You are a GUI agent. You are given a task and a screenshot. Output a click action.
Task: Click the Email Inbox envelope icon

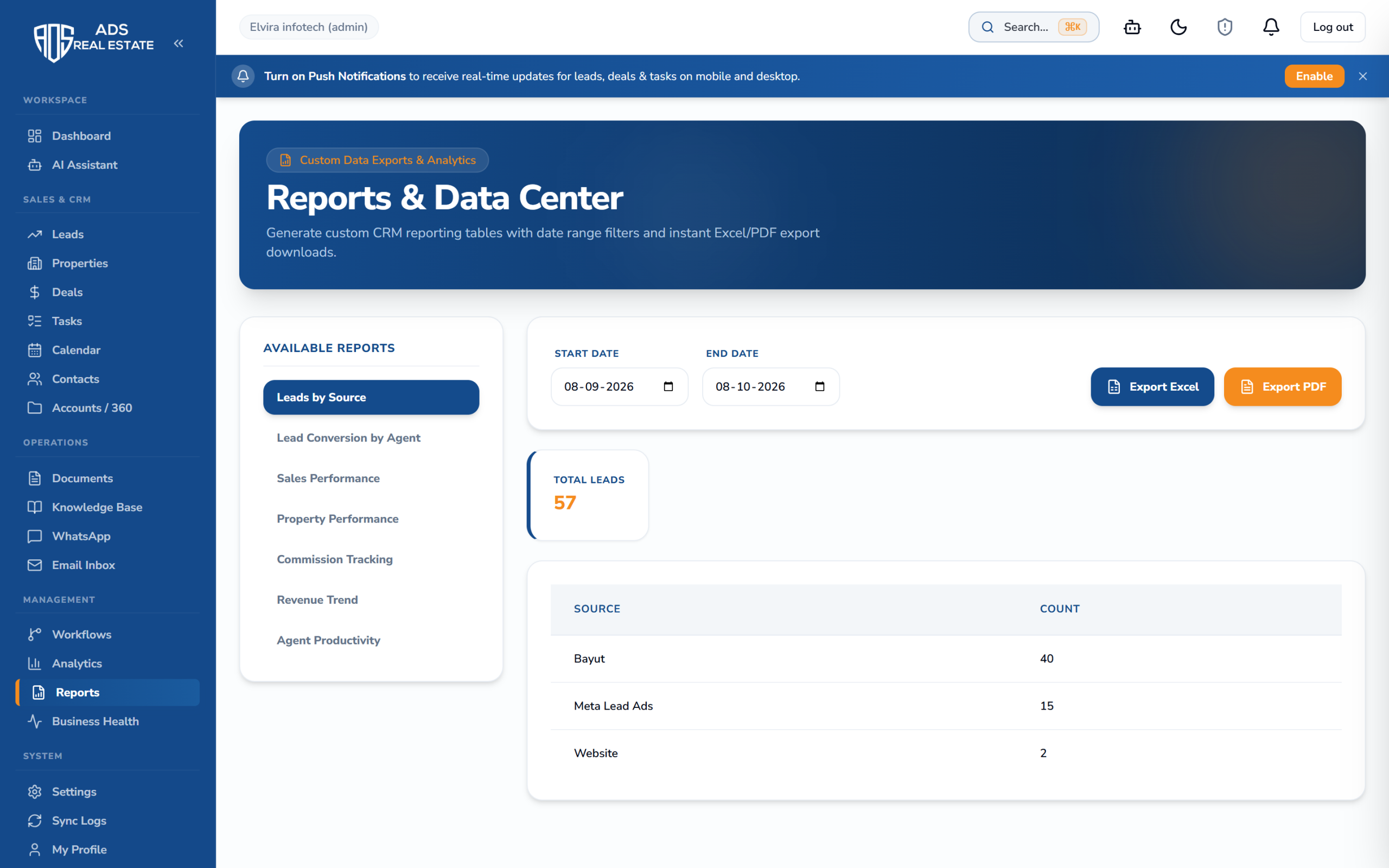coord(34,565)
